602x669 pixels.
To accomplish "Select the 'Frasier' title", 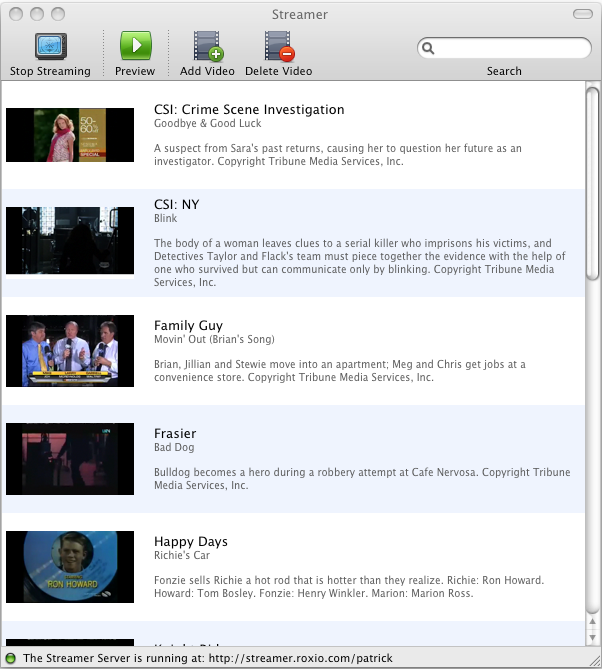I will [175, 433].
